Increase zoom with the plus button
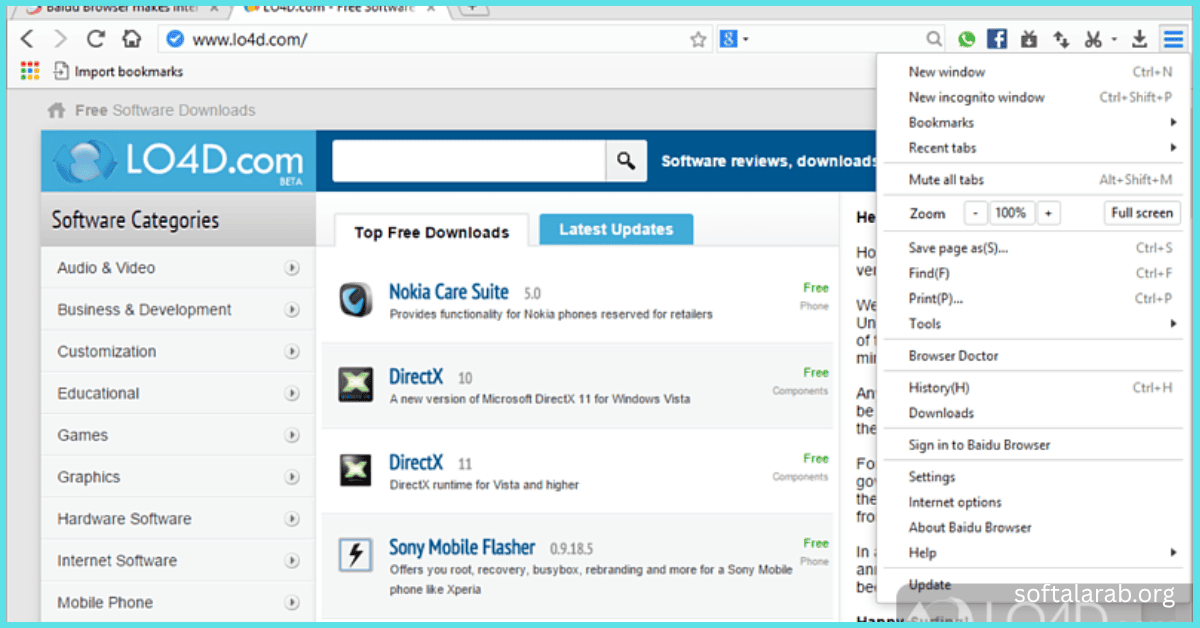 1048,213
